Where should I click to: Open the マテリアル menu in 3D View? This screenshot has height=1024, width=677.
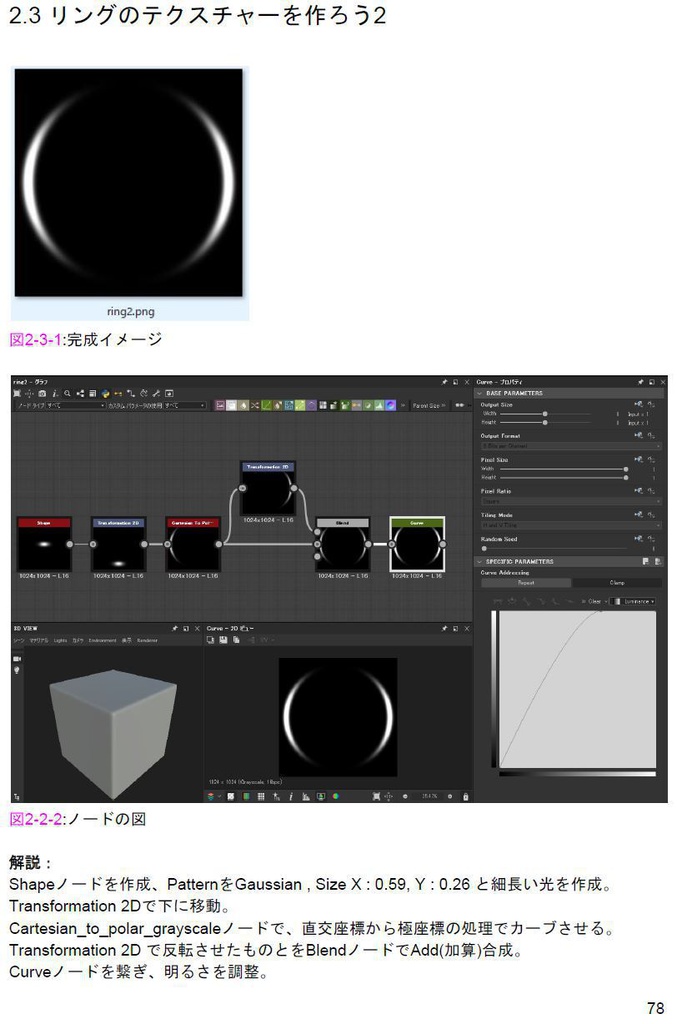tap(39, 641)
